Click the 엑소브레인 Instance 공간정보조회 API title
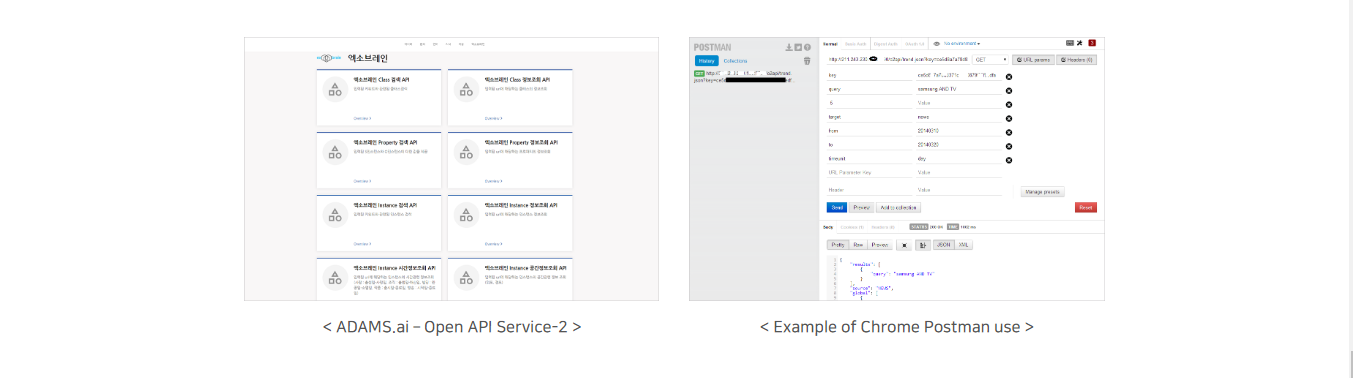Viewport: 1353px width, 378px height. pos(525,268)
